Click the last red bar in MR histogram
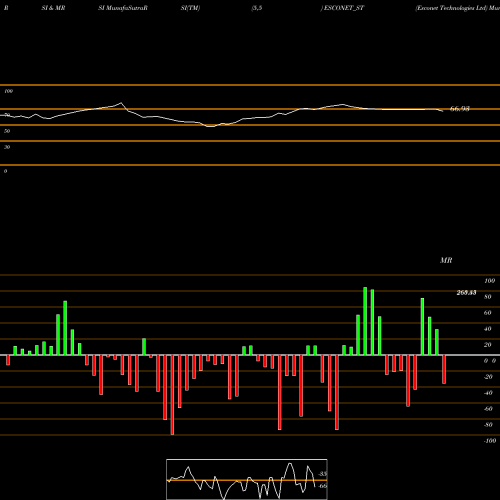This screenshot has width=500, height=500. click(x=444, y=369)
